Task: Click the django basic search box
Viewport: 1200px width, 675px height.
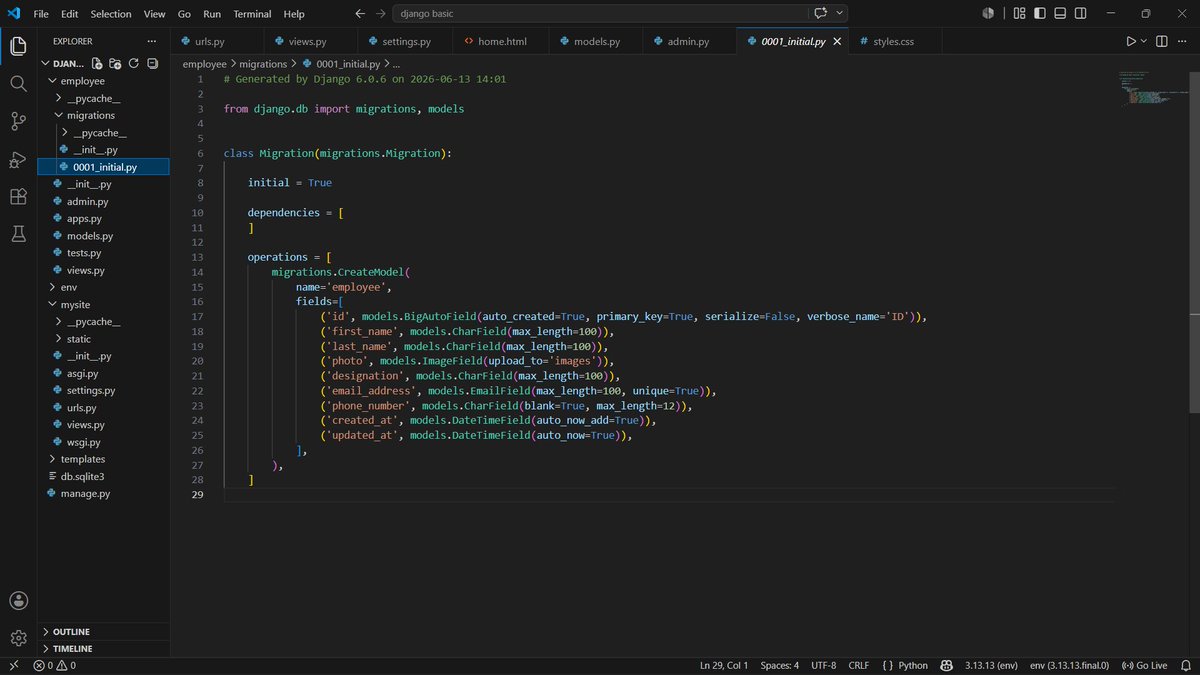Action: click(x=599, y=14)
